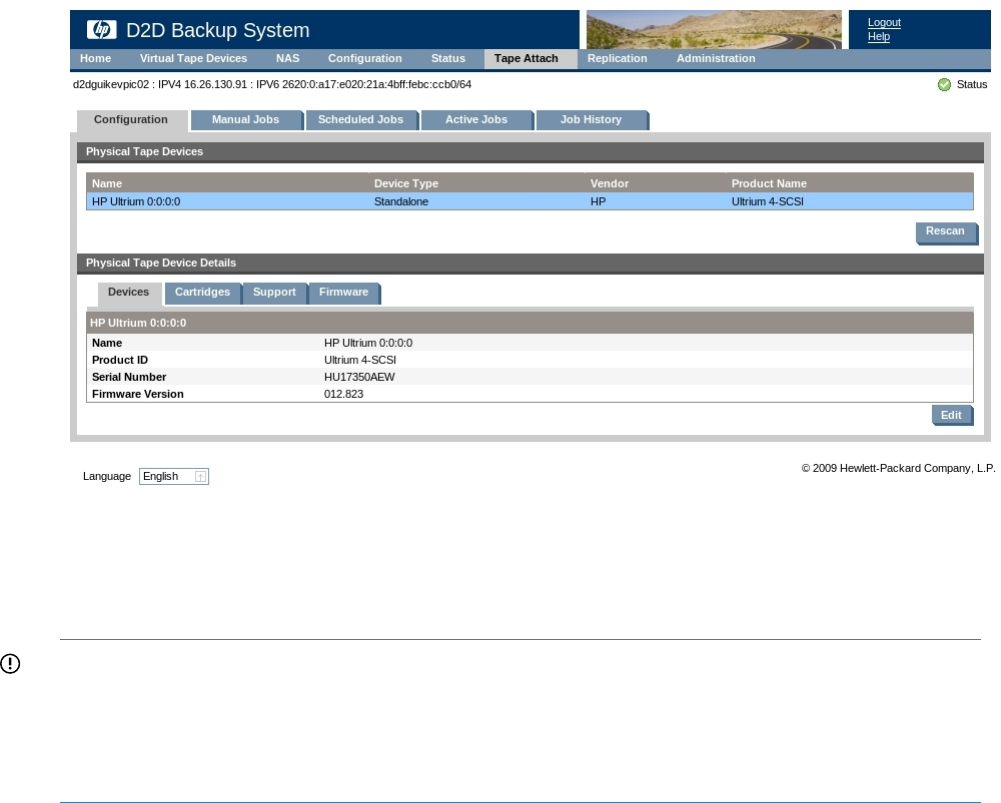This screenshot has width=1001, height=803.
Task: Show the Active Jobs tab
Action: (476, 119)
